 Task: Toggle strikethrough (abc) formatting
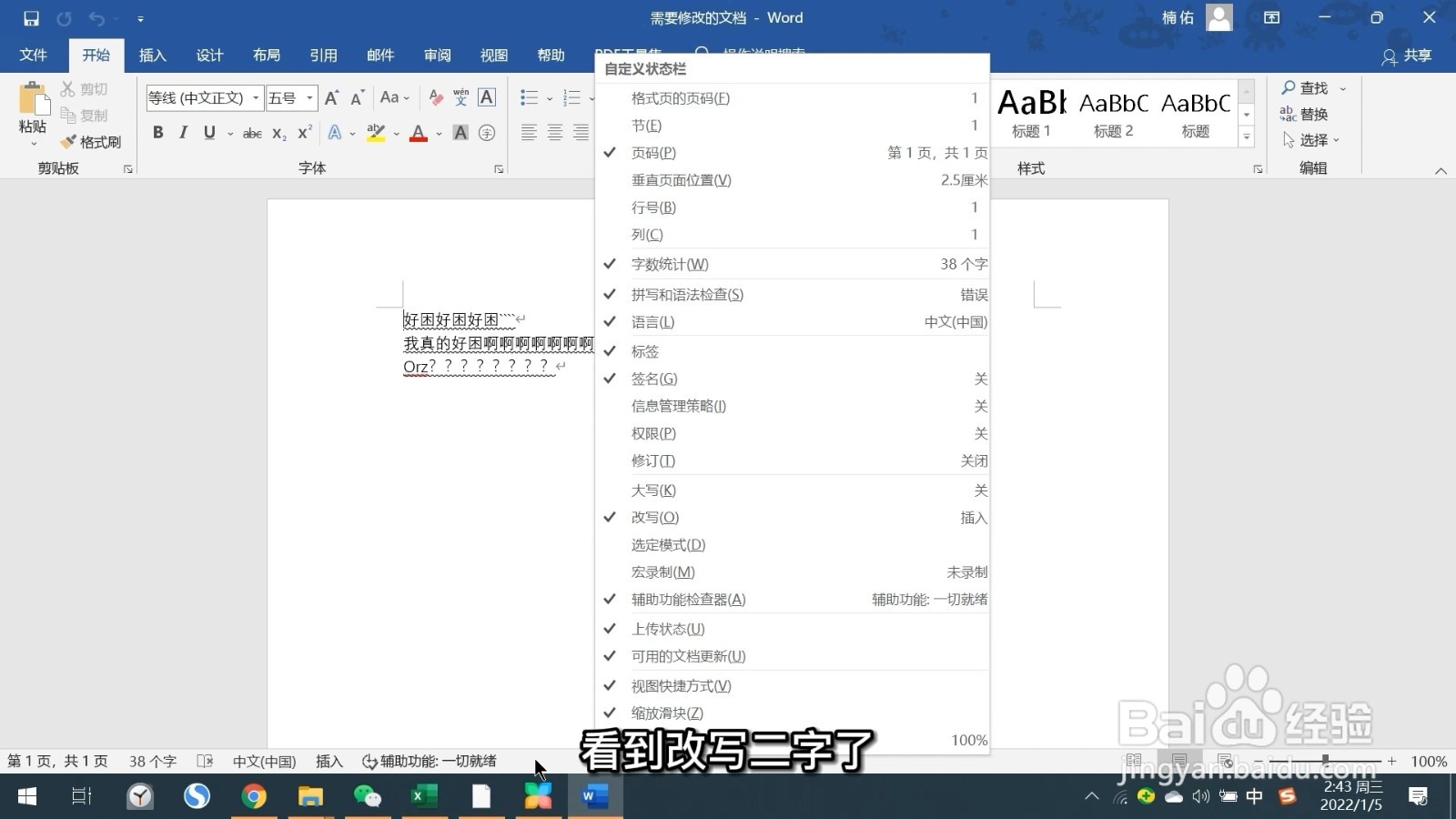(x=252, y=133)
